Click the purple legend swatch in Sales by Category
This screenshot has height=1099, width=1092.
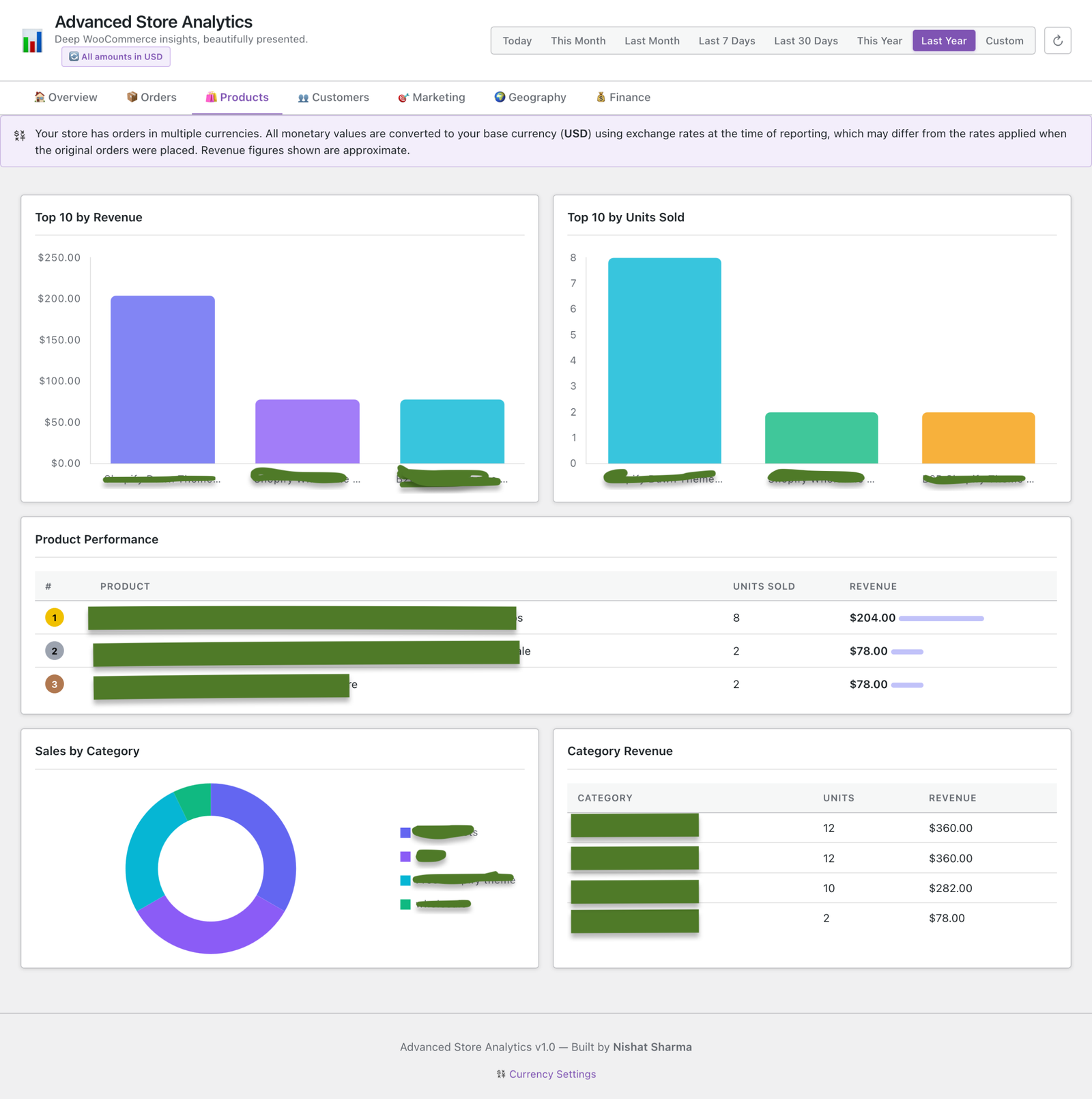click(x=405, y=856)
